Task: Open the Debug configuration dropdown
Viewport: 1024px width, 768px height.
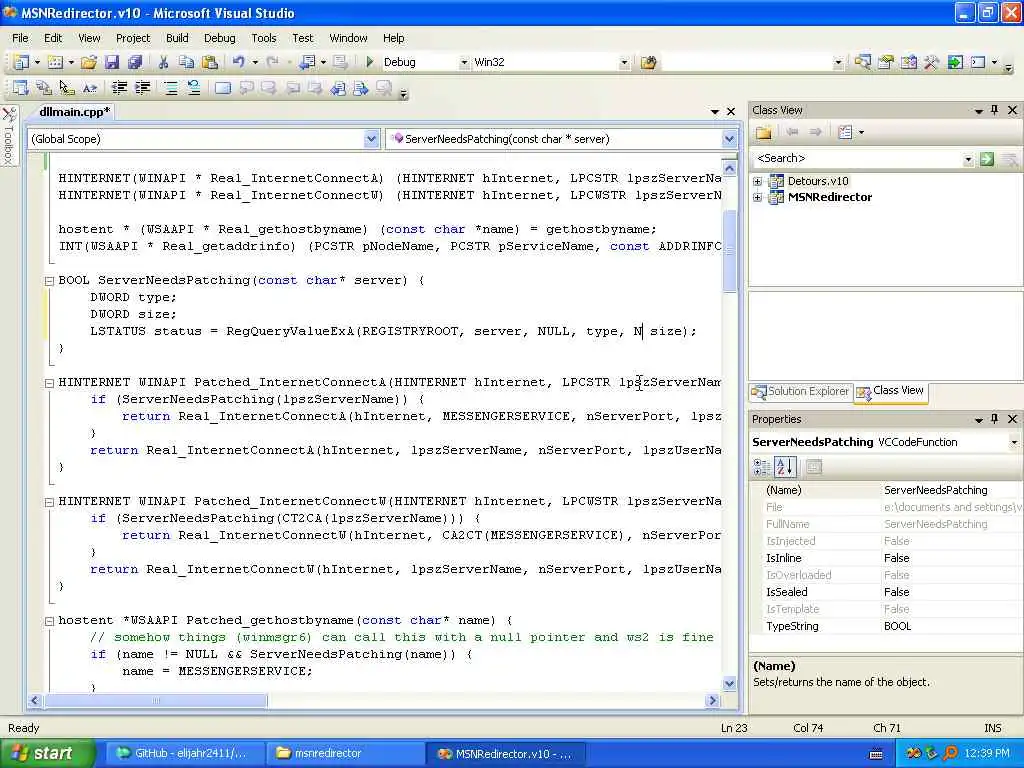Action: [464, 63]
